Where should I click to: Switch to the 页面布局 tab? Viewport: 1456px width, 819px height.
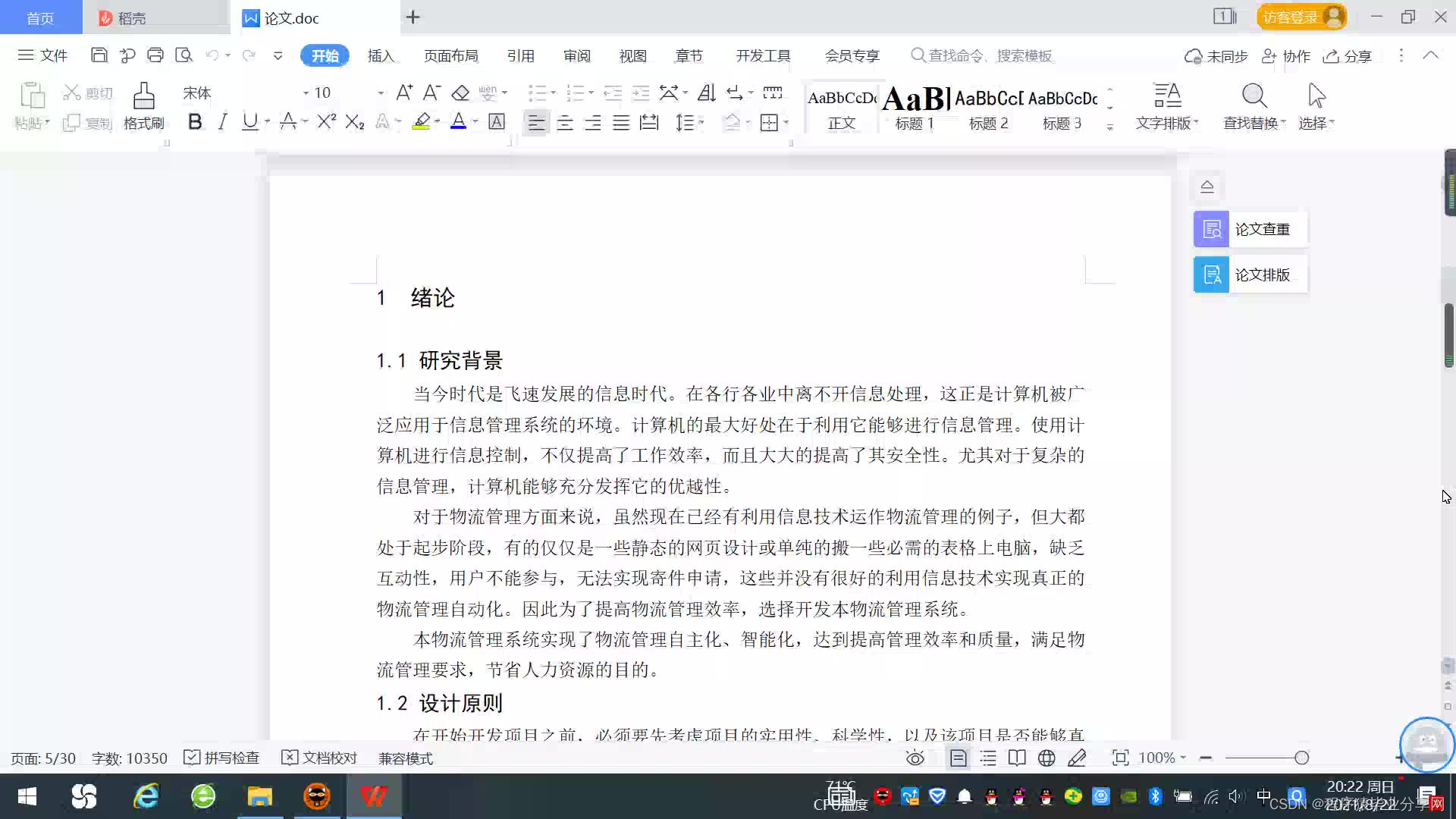(x=450, y=56)
